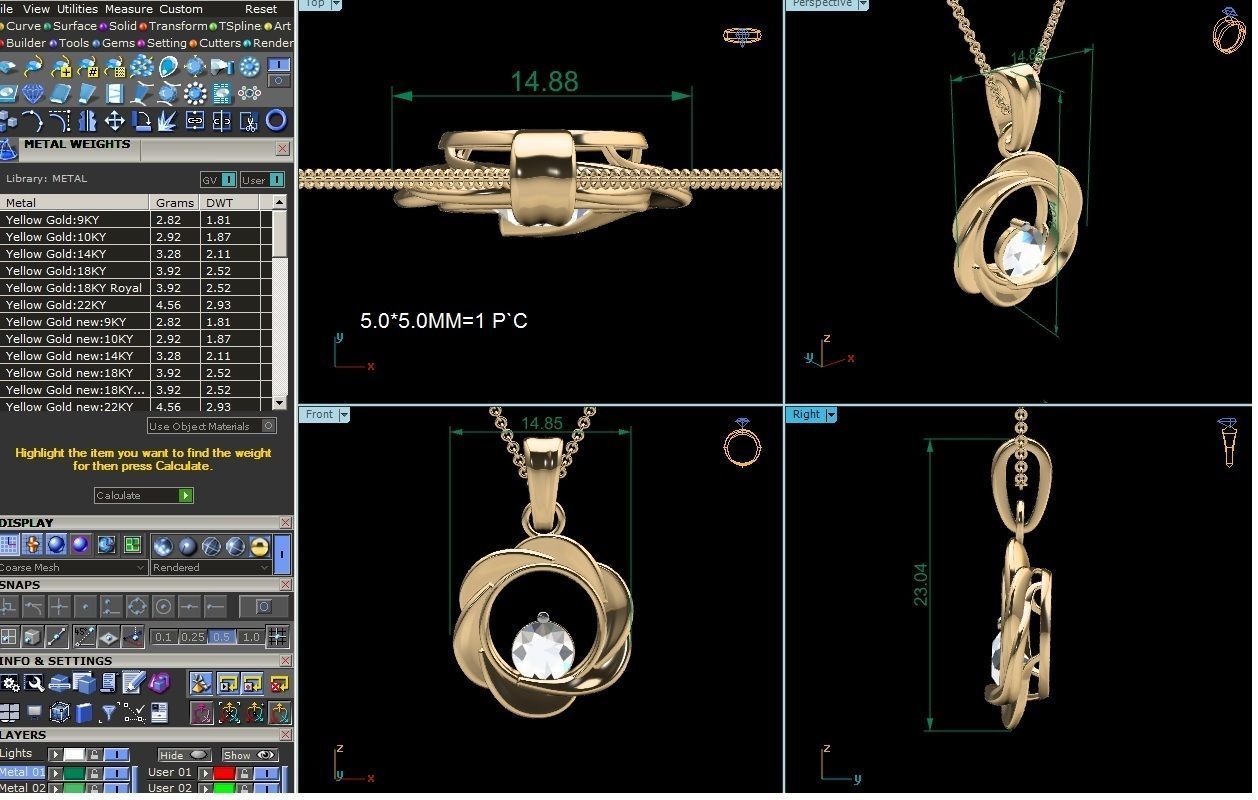The width and height of the screenshot is (1258, 800).
Task: Select the round halo gem ring icon
Action: tap(250, 66)
